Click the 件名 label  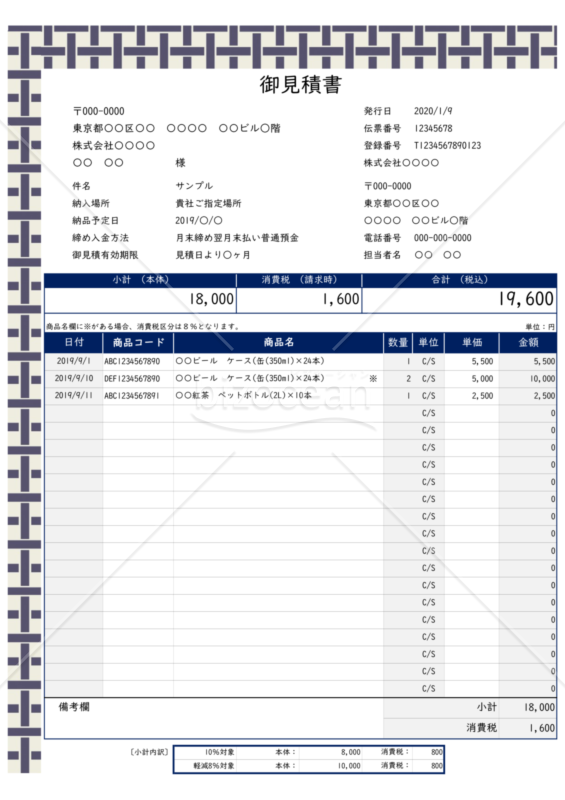click(82, 186)
